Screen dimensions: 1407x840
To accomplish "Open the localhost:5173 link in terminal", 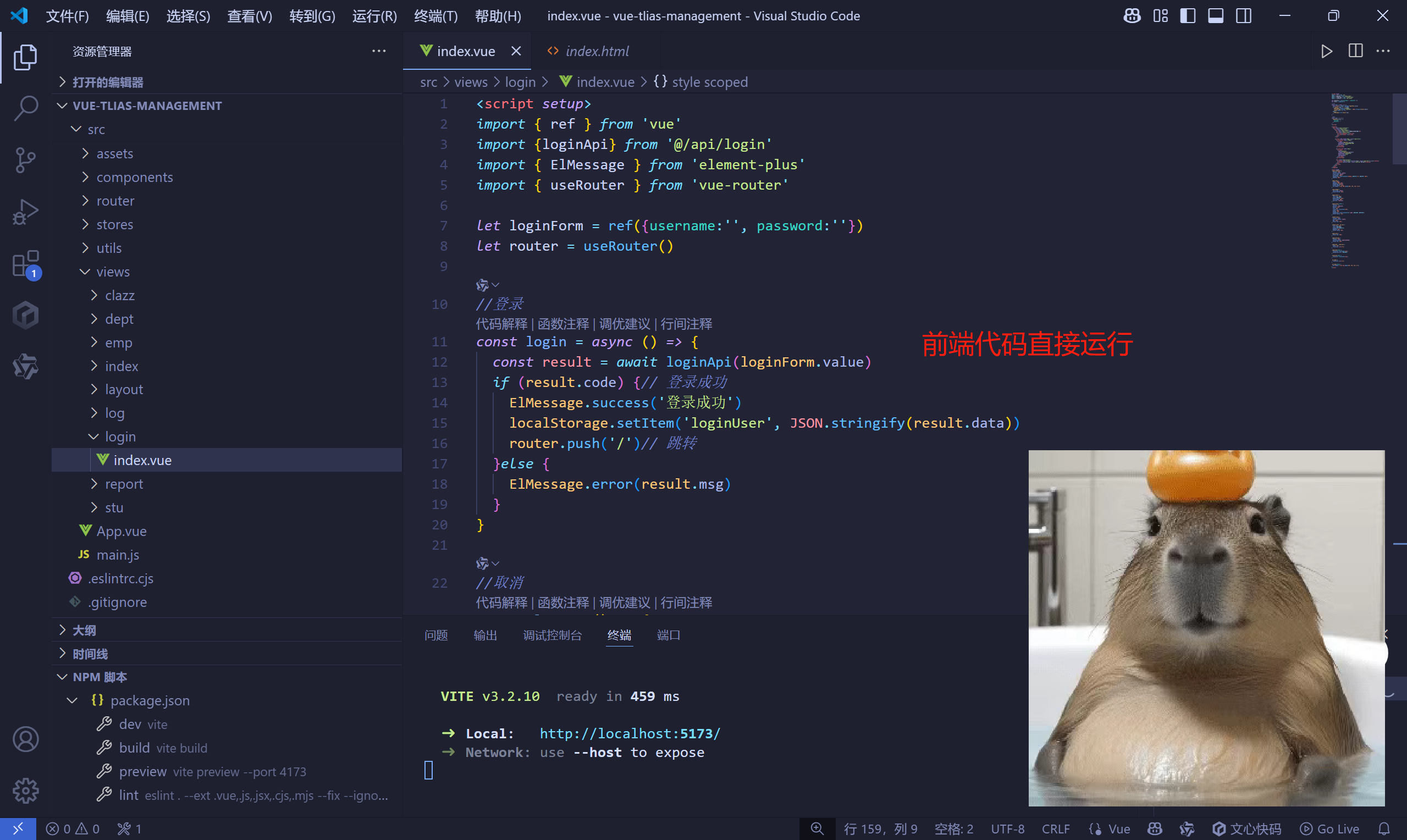I will point(630,733).
